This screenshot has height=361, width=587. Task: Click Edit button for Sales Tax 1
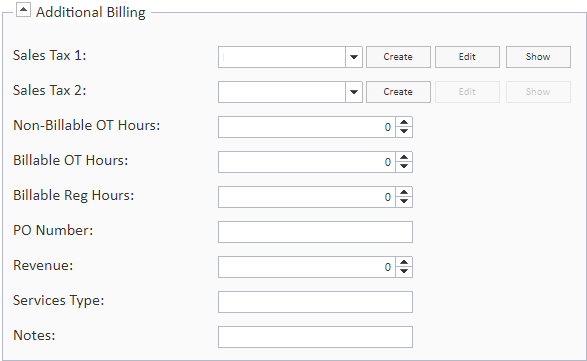coord(467,57)
